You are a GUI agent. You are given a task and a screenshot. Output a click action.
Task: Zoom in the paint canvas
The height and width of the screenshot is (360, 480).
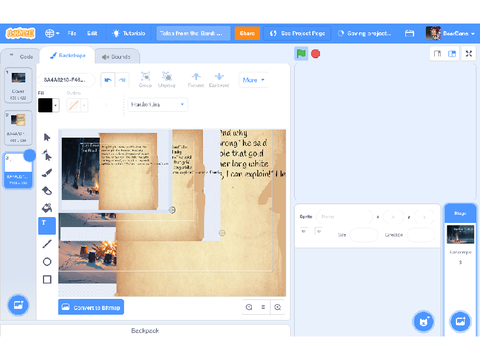[278, 307]
